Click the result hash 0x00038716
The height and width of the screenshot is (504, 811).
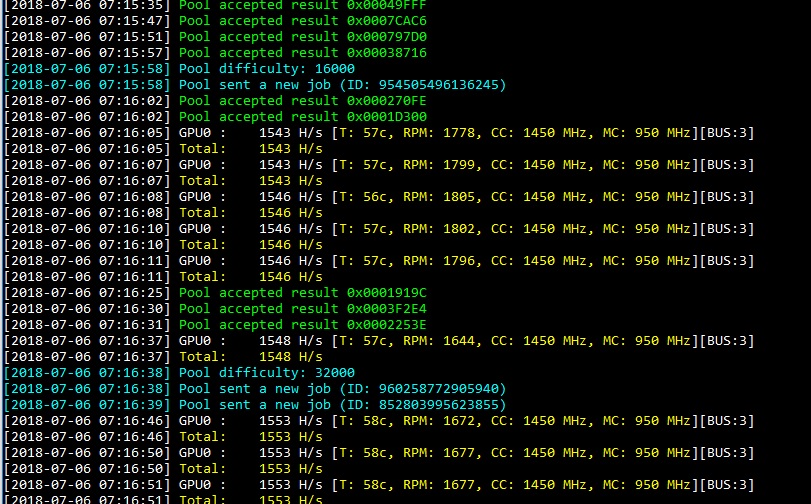pyautogui.click(x=386, y=53)
